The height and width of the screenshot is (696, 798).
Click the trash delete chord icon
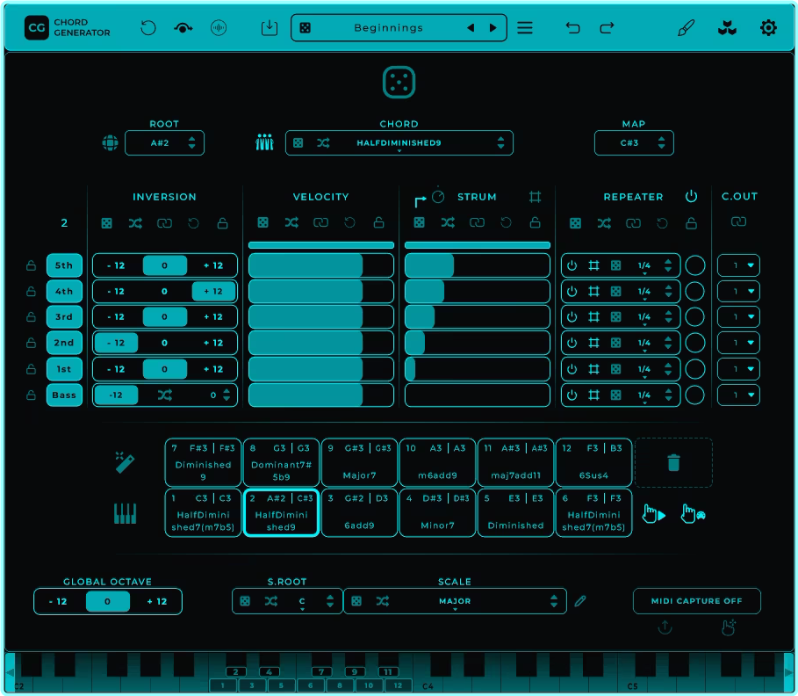tap(673, 462)
